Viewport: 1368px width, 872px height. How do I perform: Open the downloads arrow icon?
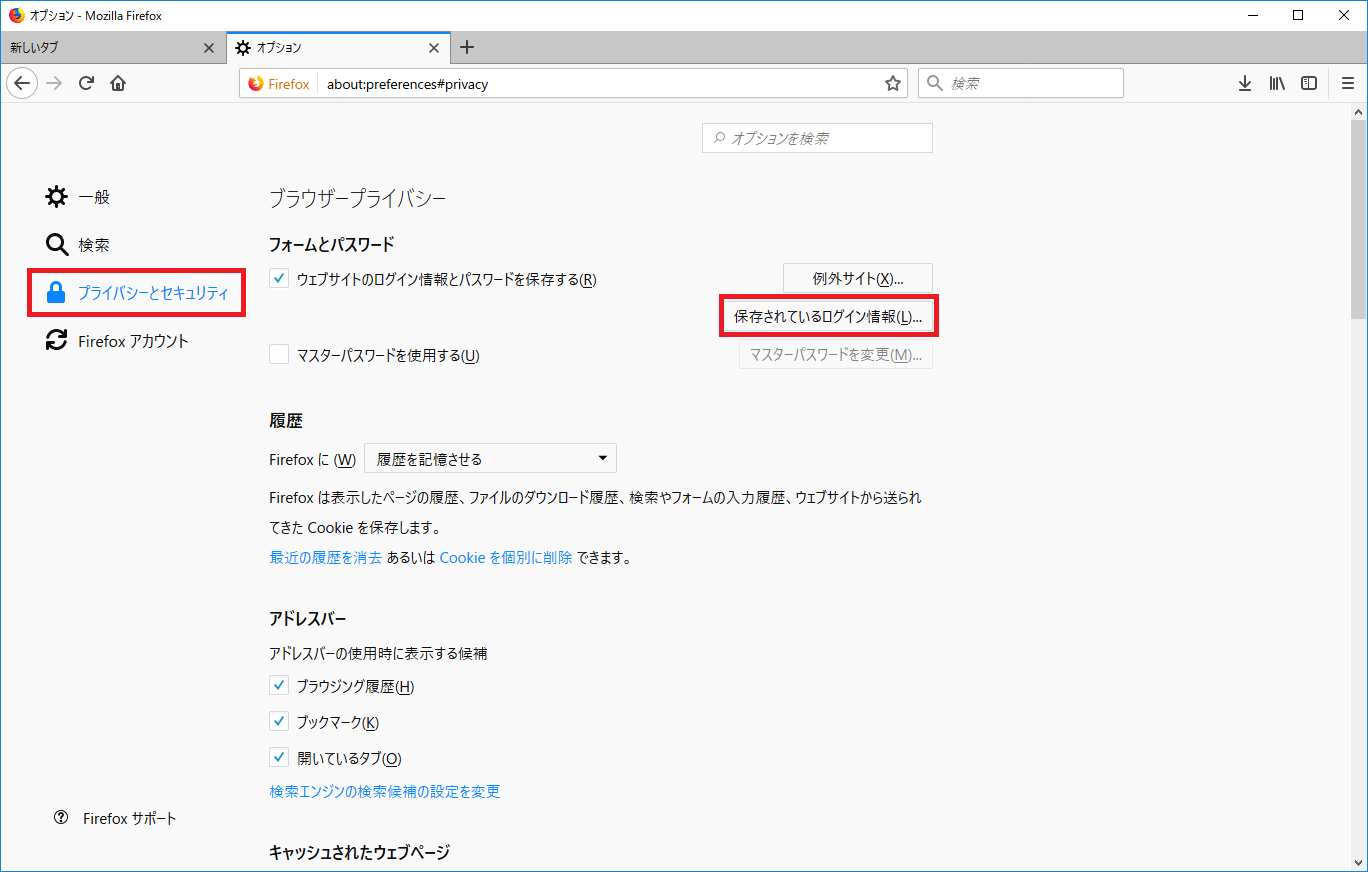click(x=1245, y=83)
